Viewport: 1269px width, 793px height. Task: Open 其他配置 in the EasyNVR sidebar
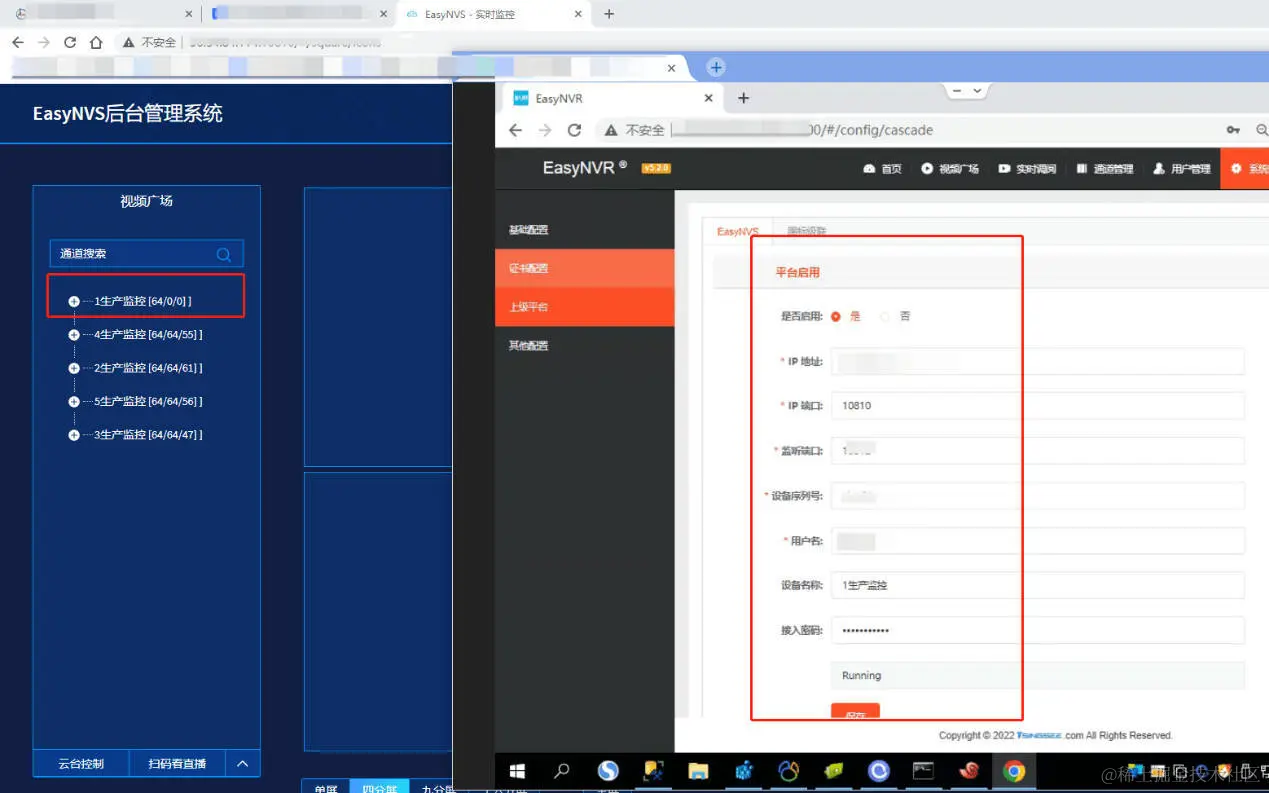(585, 346)
